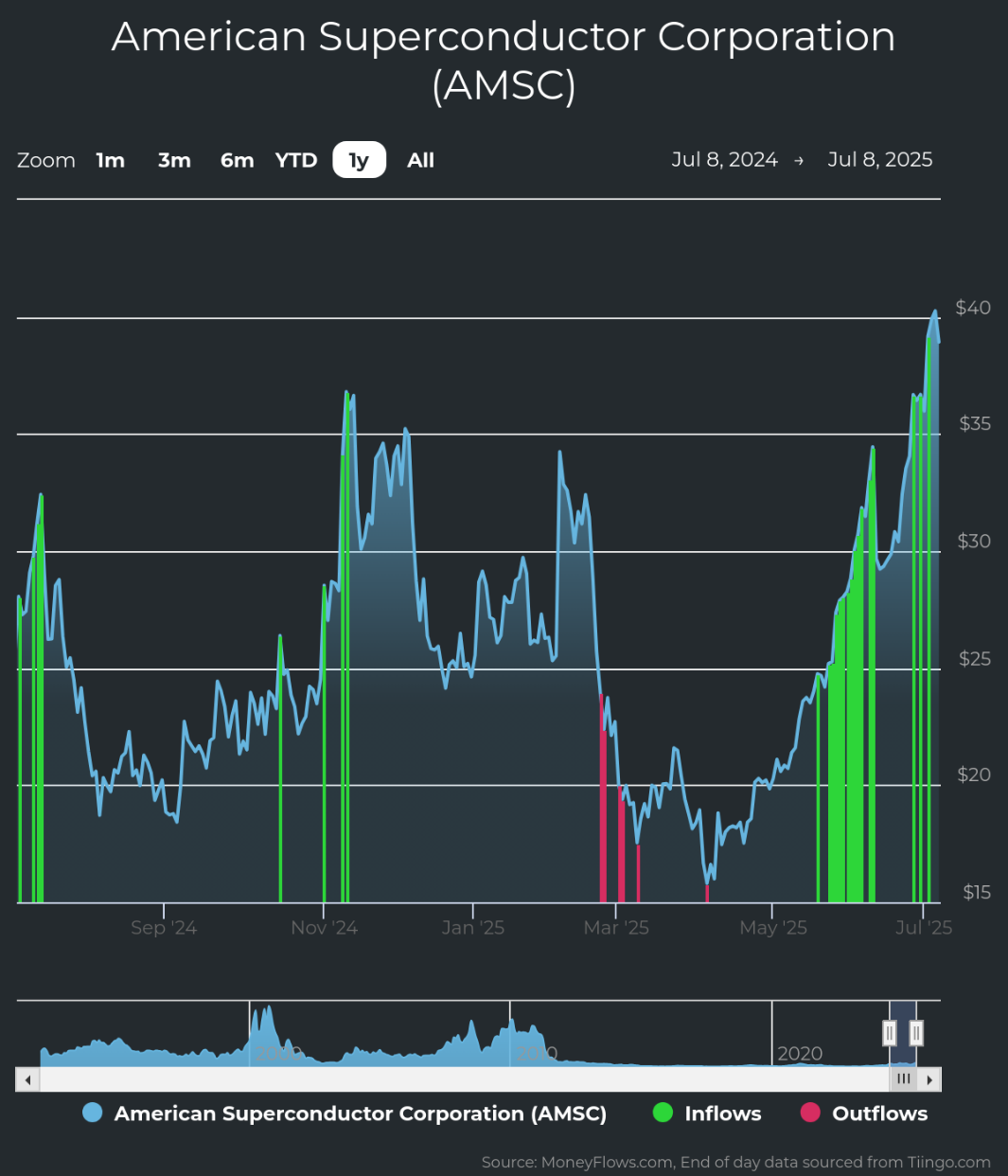
Task: Click the Jul '25 axis label
Action: pyautogui.click(x=924, y=927)
